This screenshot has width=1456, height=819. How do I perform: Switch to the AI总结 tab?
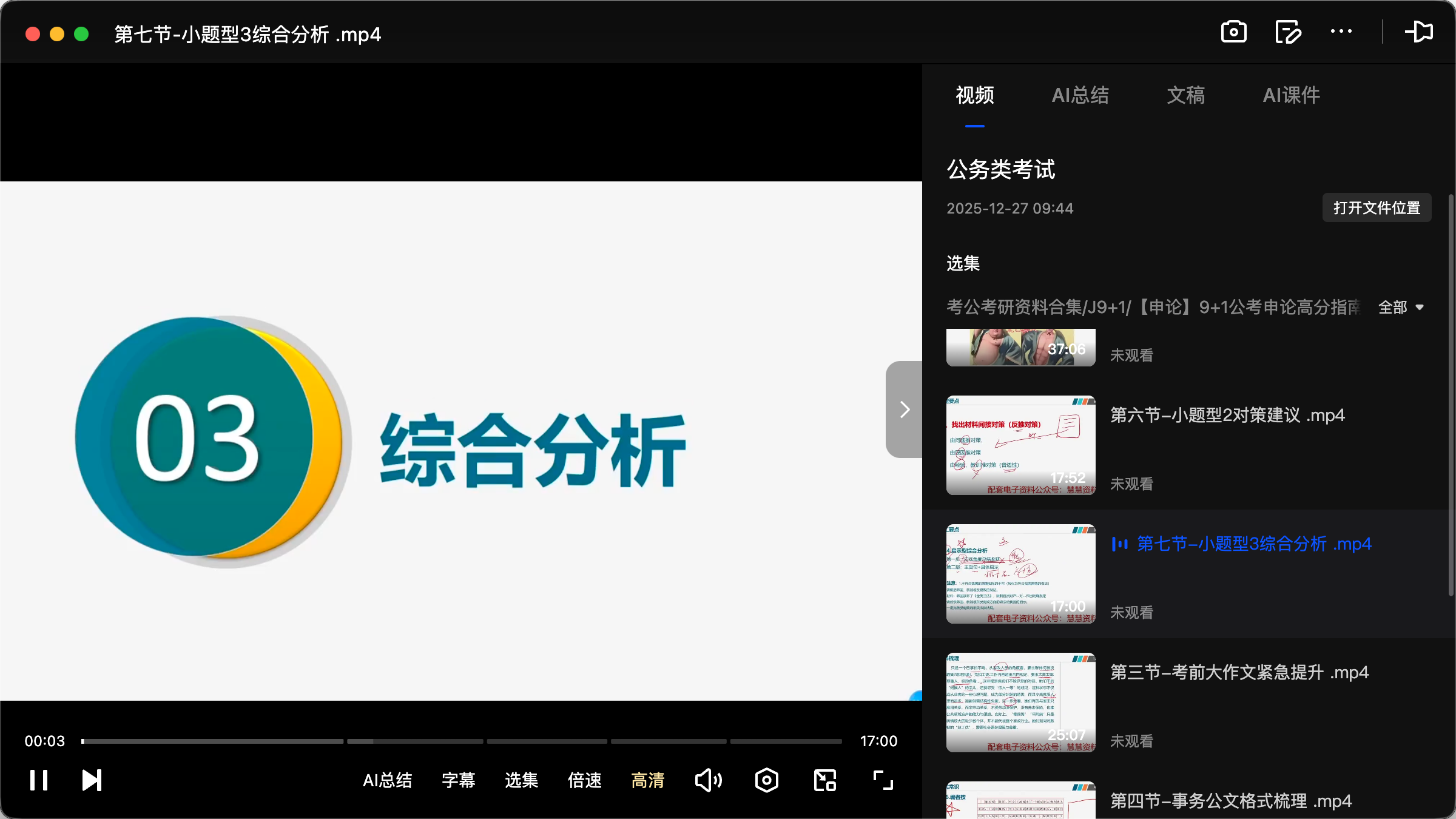click(x=1080, y=95)
